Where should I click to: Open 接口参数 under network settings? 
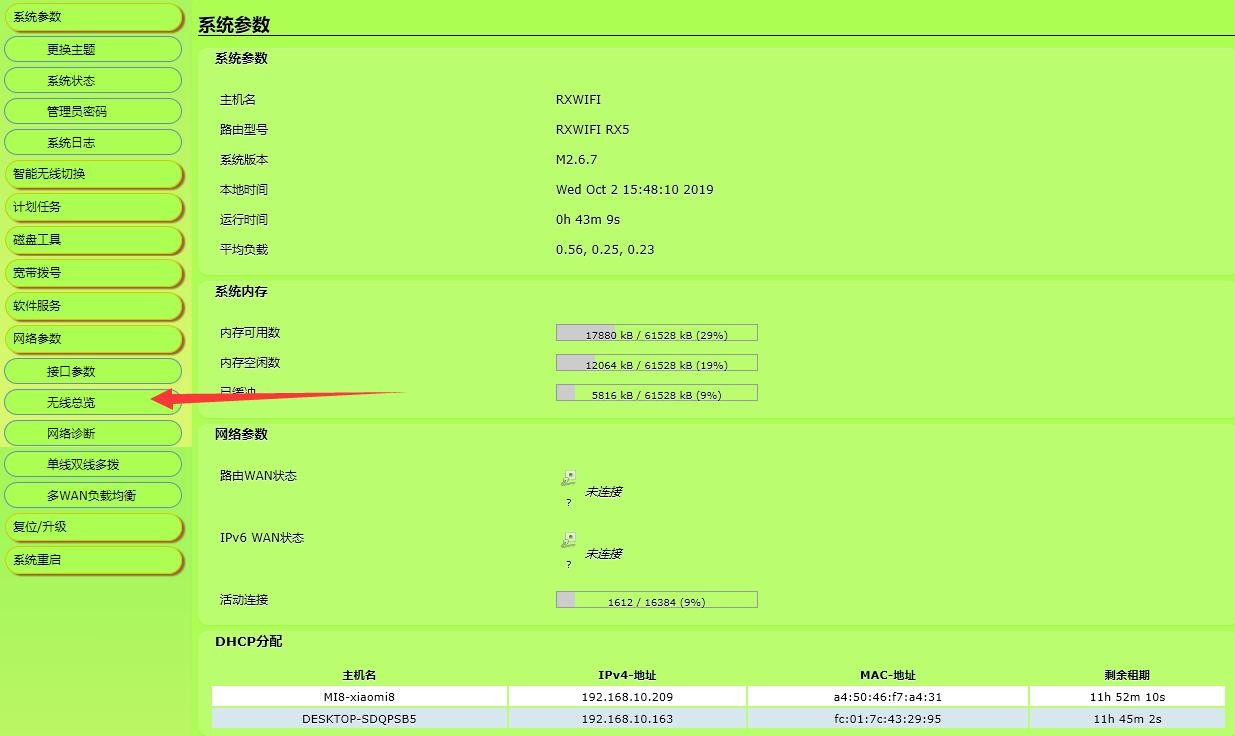(93, 371)
